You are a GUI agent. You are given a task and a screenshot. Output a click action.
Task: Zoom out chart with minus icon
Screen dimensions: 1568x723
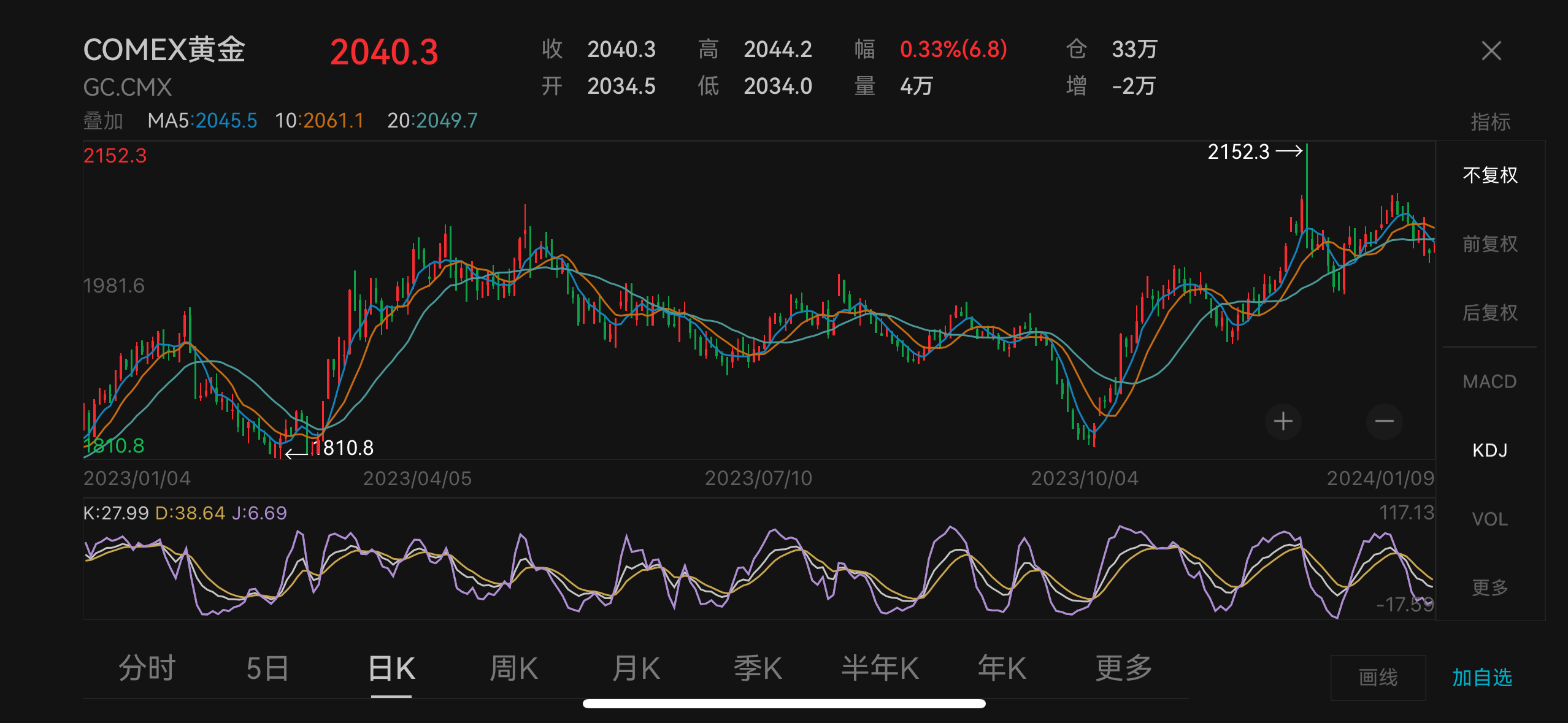pyautogui.click(x=1384, y=421)
